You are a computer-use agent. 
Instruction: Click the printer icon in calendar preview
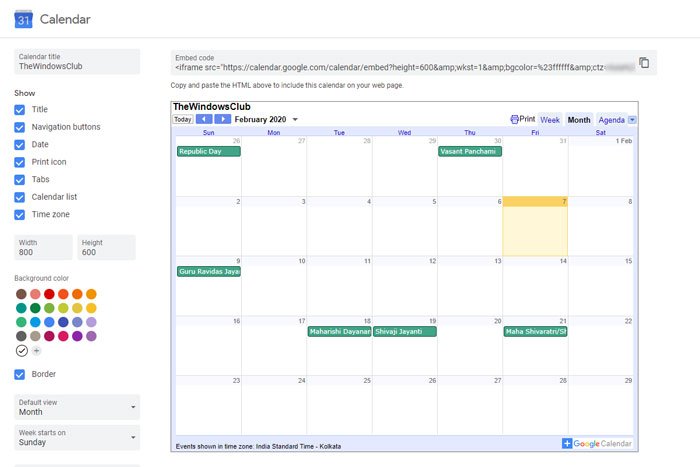pos(514,119)
